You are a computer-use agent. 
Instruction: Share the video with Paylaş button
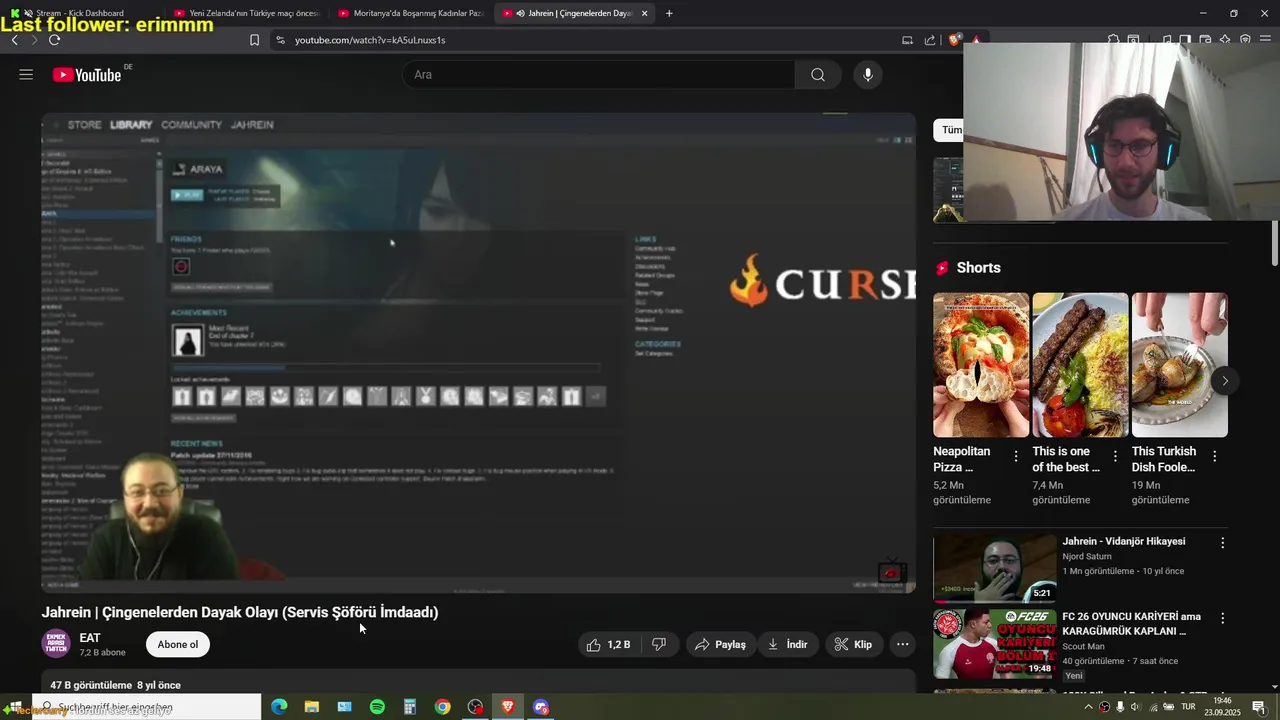point(720,645)
